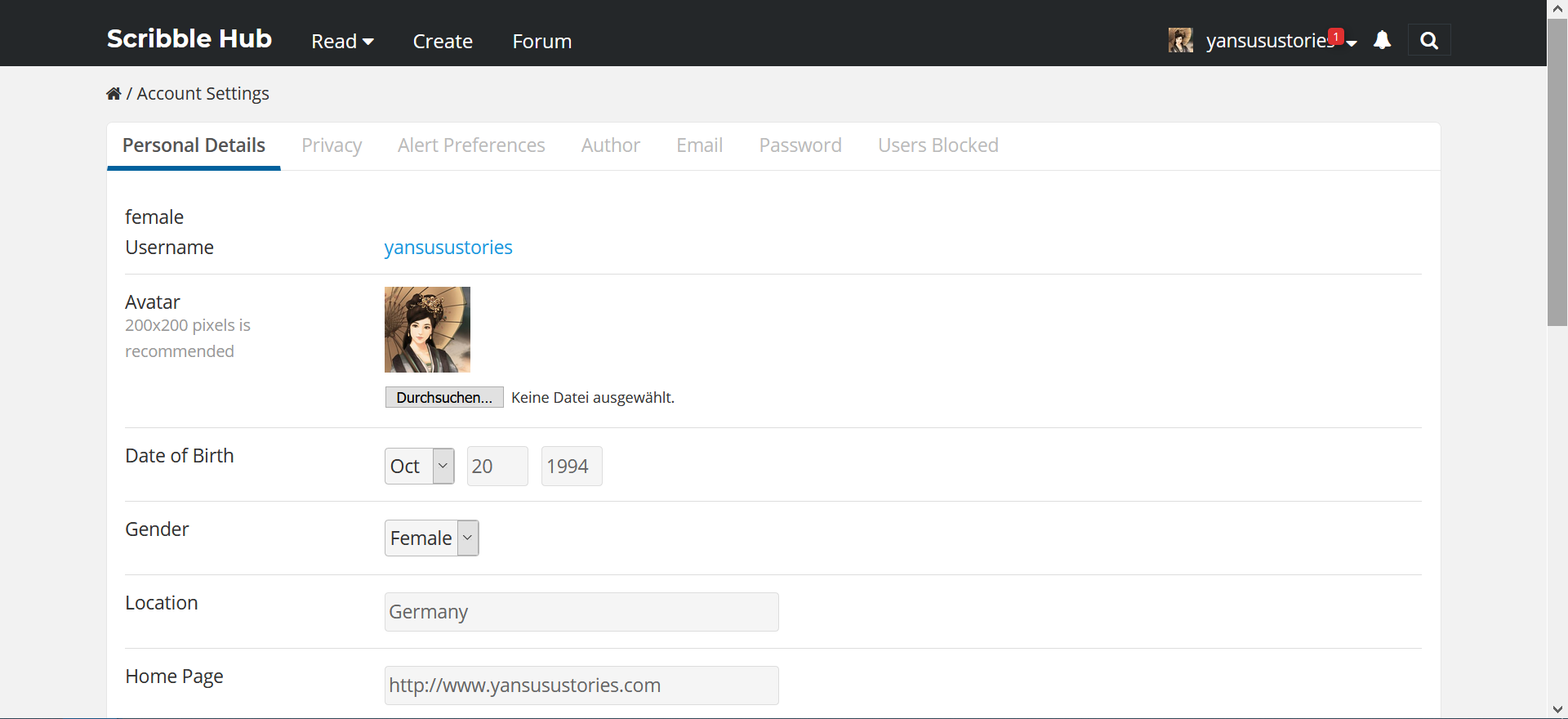Click the red notification badge

tap(1335, 36)
